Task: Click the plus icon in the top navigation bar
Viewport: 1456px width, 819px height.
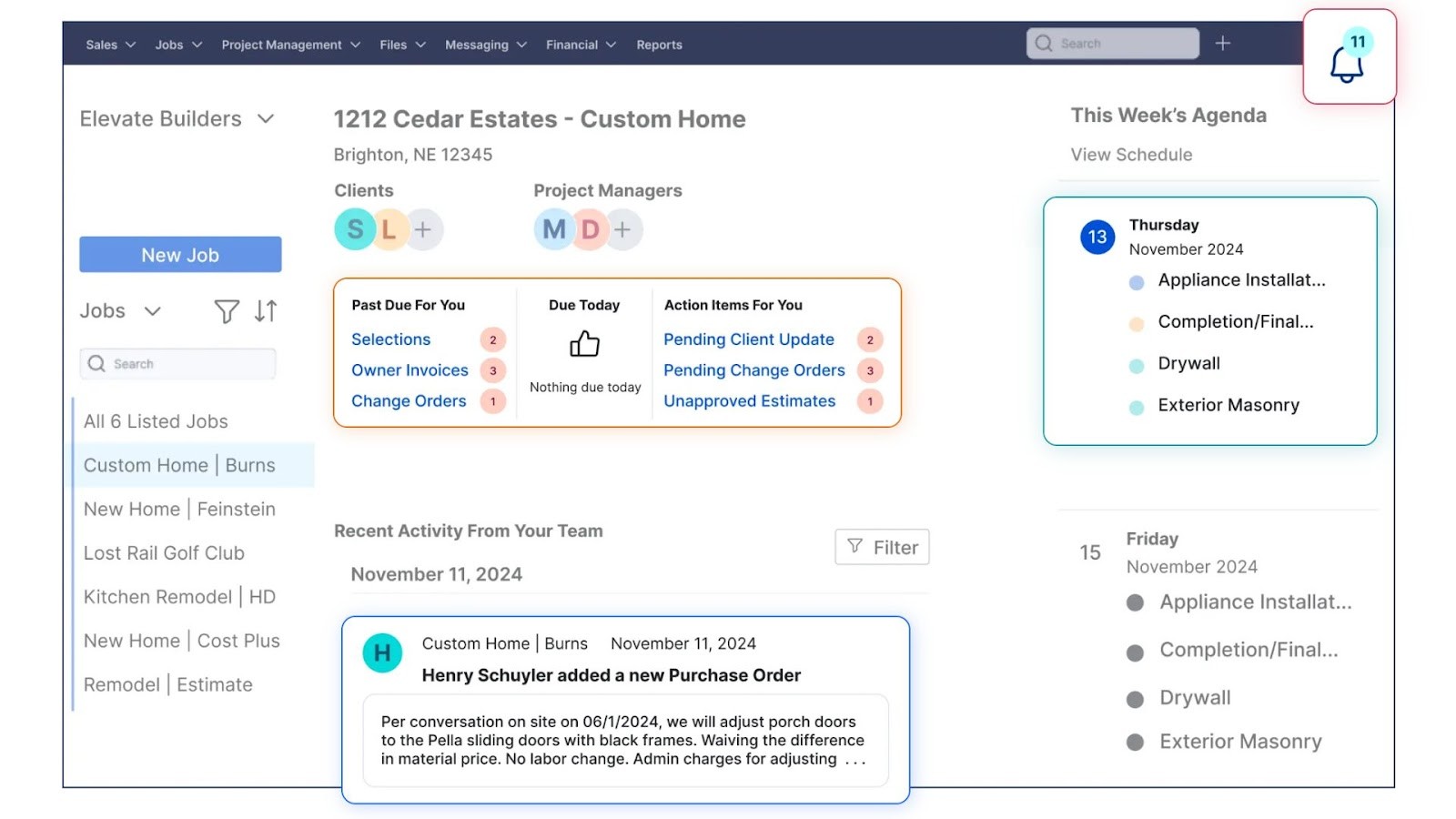Action: (1223, 43)
